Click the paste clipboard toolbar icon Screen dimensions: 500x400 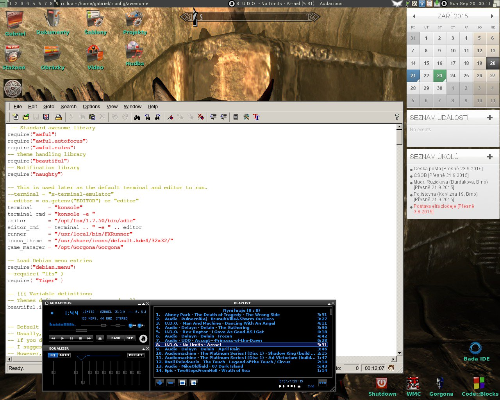[92, 117]
